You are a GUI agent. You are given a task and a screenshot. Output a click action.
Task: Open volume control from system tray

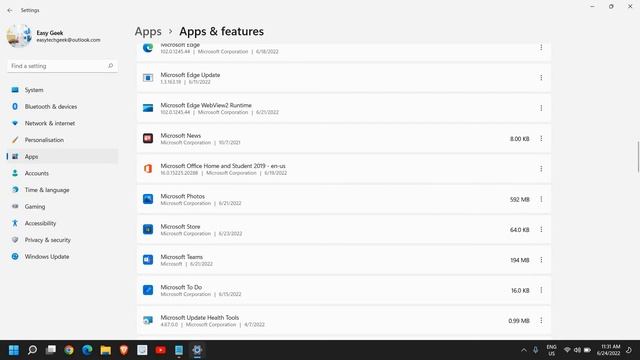pyautogui.click(x=577, y=350)
